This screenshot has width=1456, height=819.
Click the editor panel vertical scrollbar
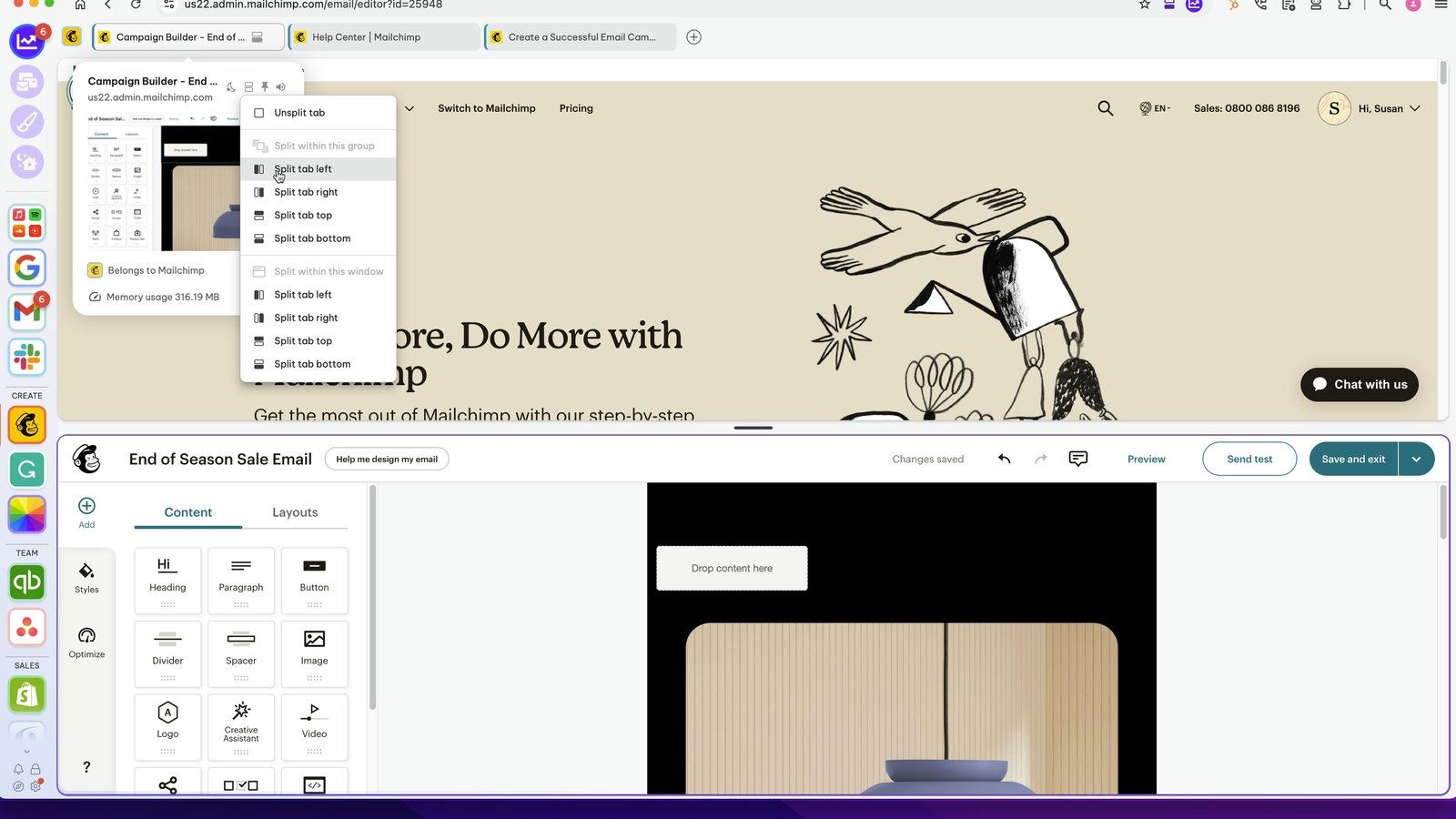pos(372,597)
